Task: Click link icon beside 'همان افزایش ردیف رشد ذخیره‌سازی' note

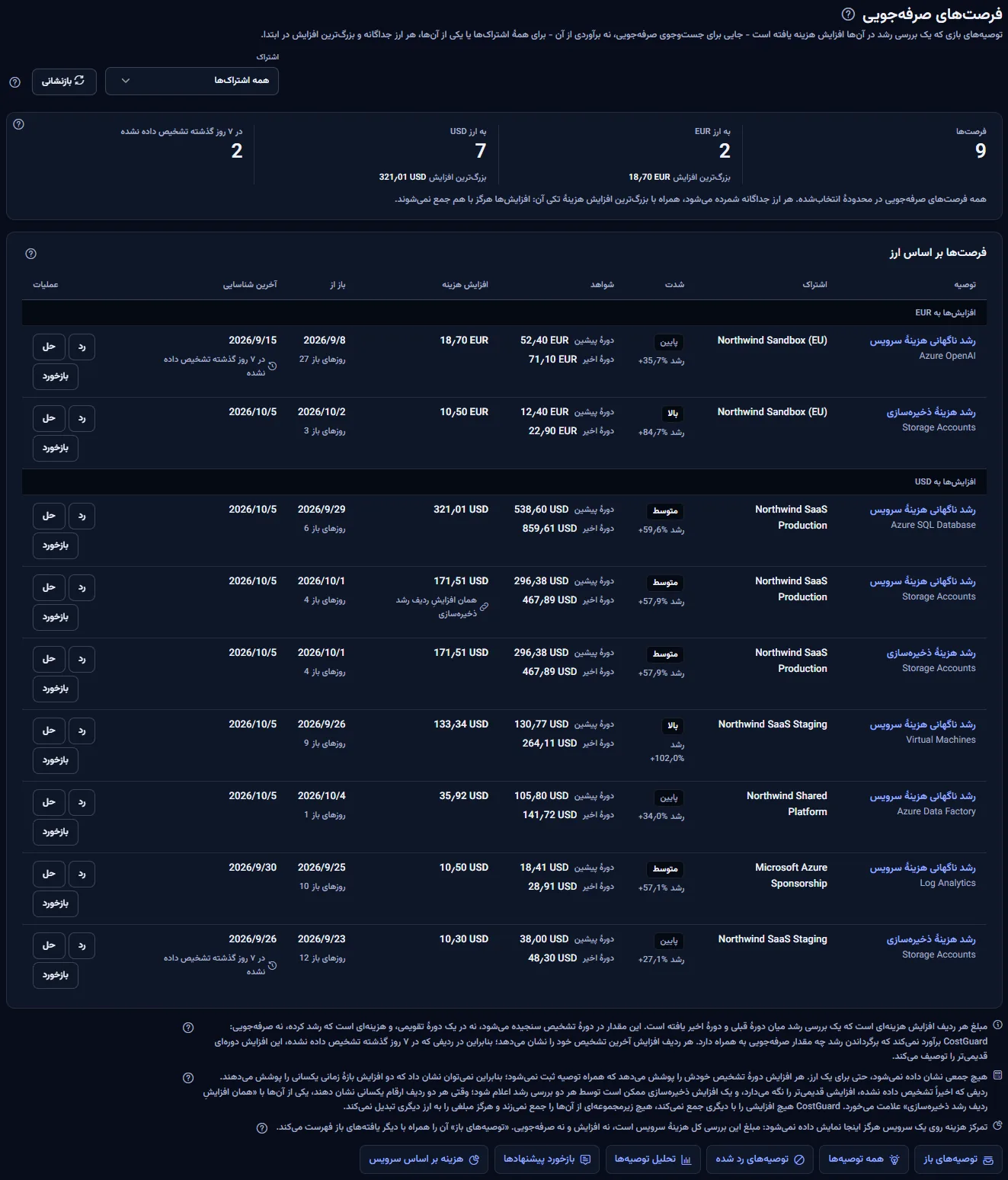Action: tap(484, 607)
